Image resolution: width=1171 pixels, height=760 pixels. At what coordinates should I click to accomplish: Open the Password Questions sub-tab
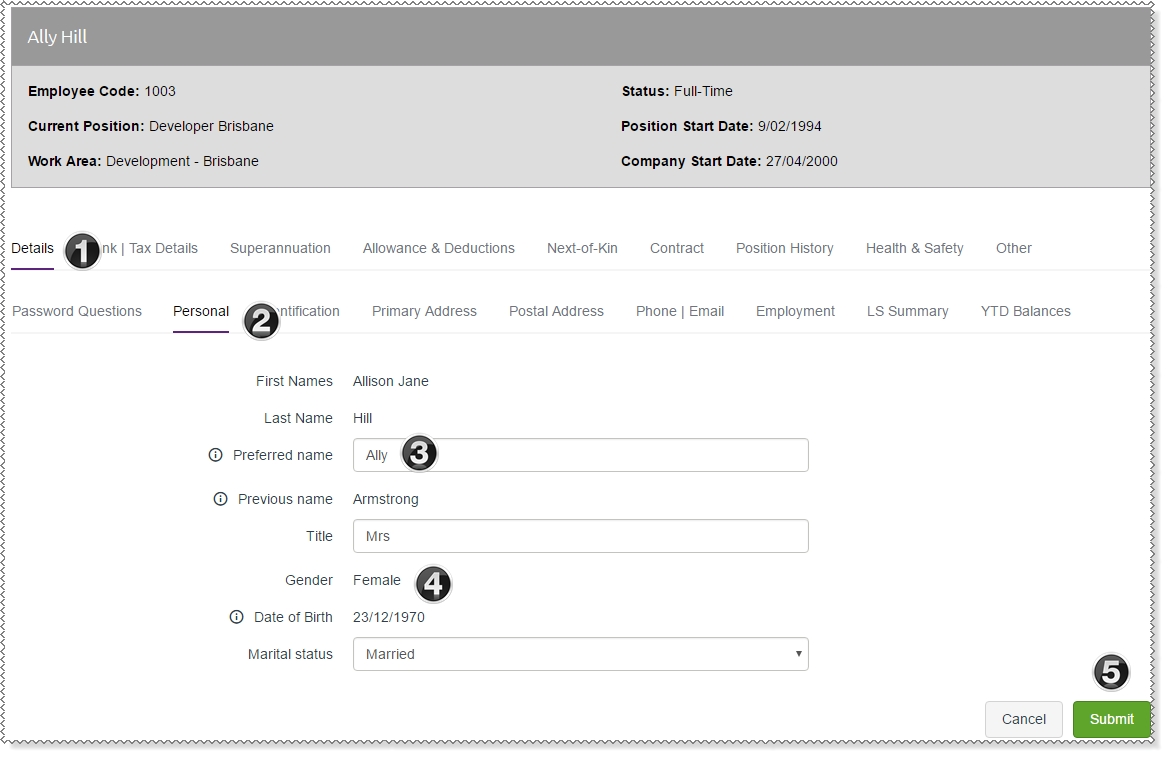click(77, 311)
